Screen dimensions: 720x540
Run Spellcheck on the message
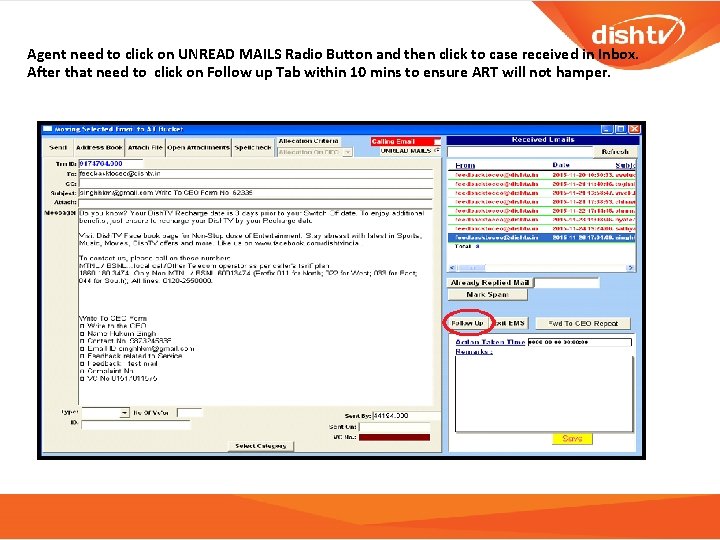pos(253,147)
